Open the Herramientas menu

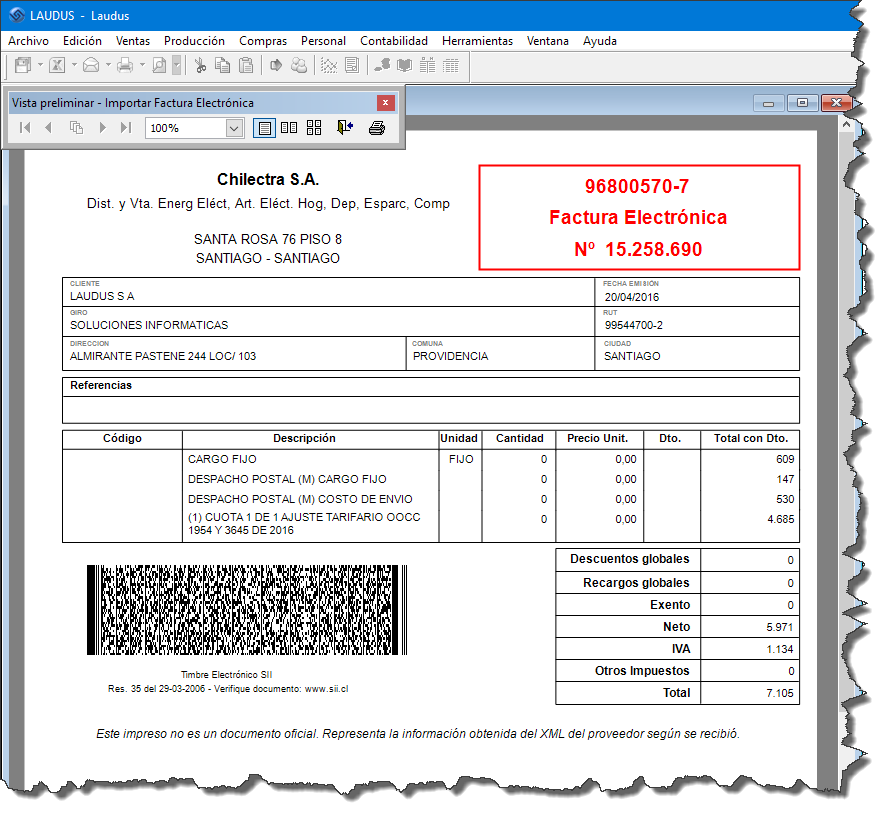(477, 41)
